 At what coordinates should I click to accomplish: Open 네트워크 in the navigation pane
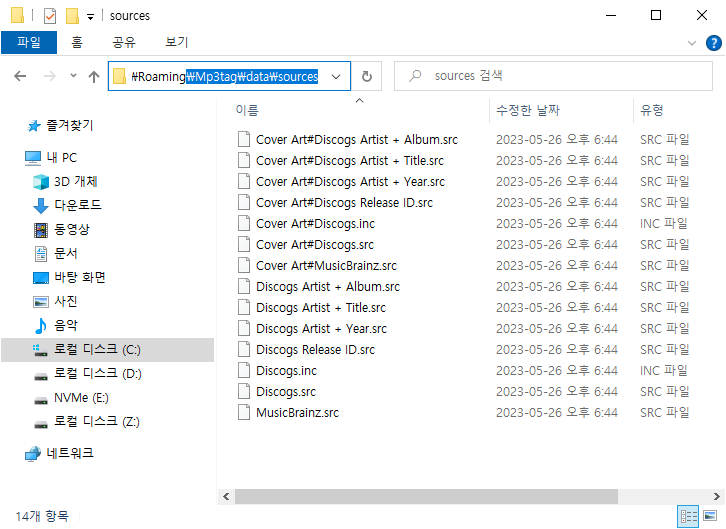tap(69, 453)
